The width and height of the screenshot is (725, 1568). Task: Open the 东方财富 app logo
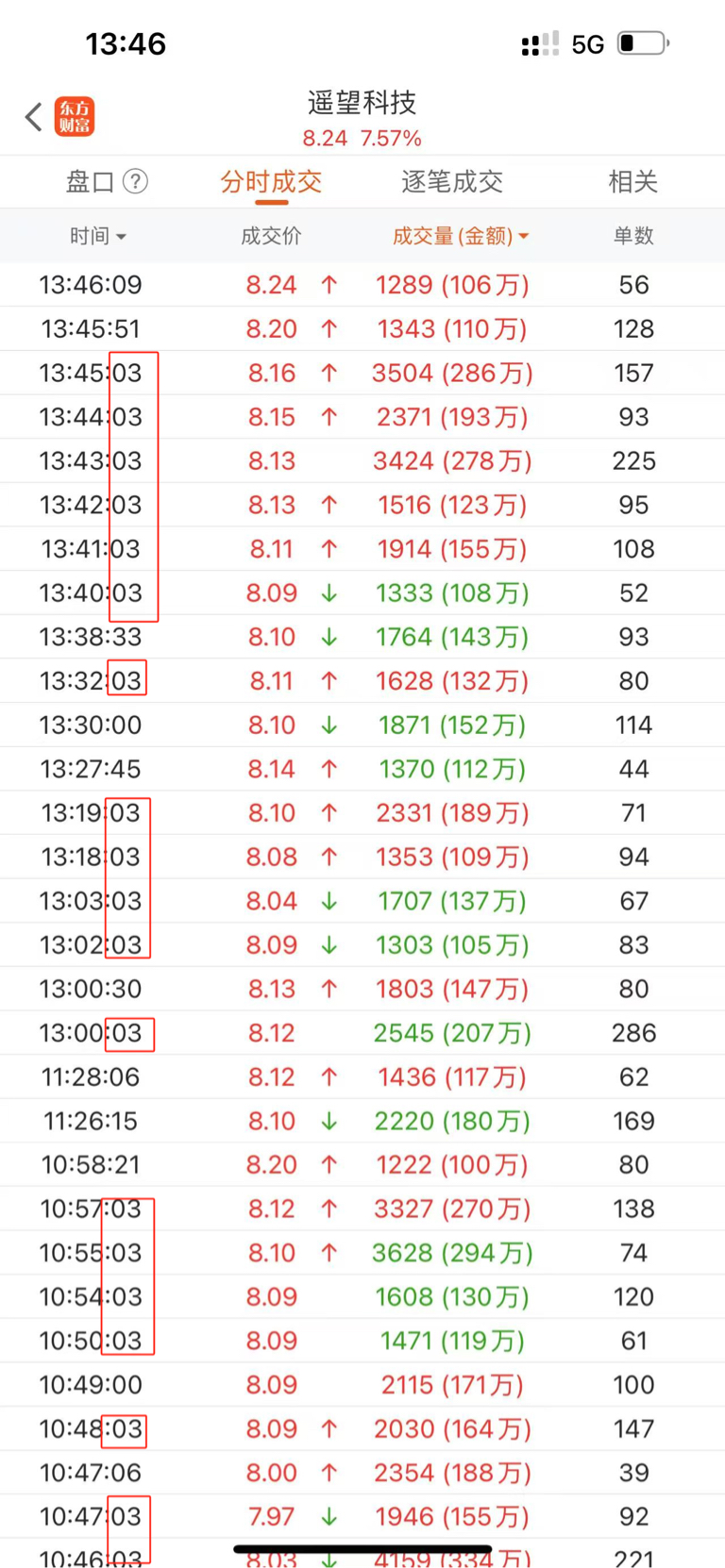click(74, 117)
